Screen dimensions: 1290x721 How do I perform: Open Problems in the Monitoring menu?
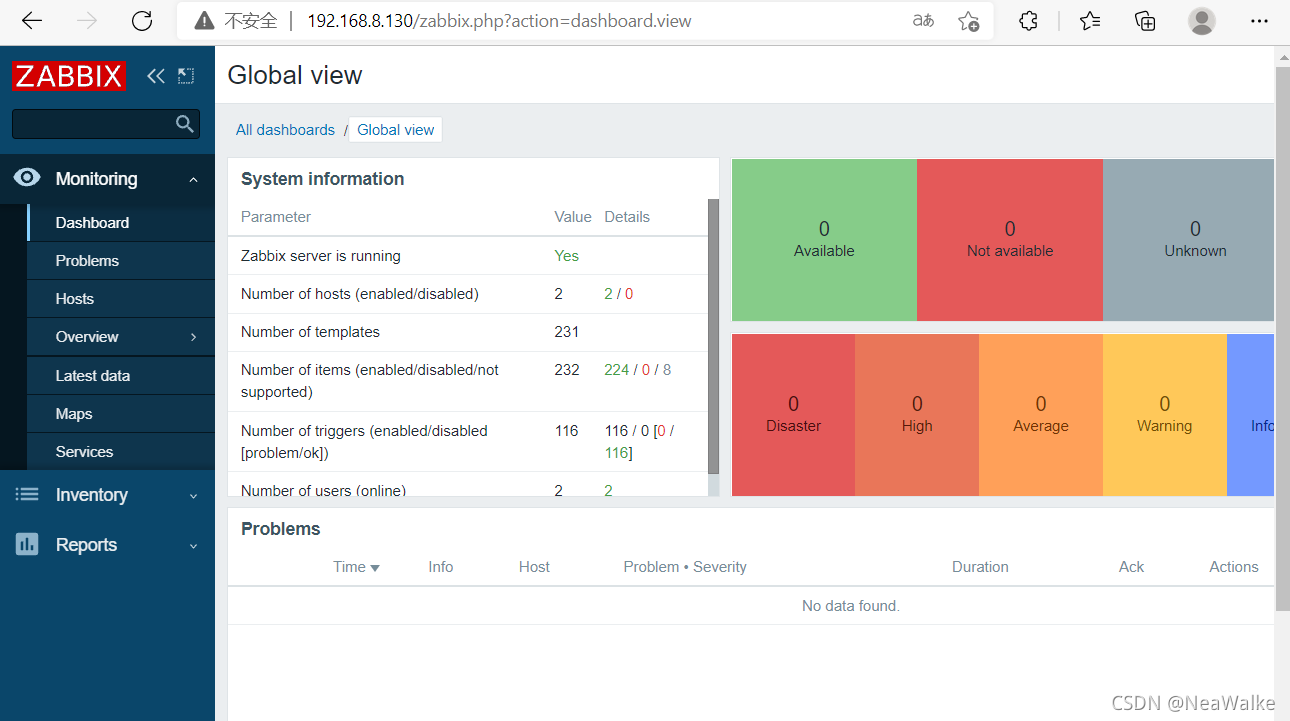tap(121, 261)
